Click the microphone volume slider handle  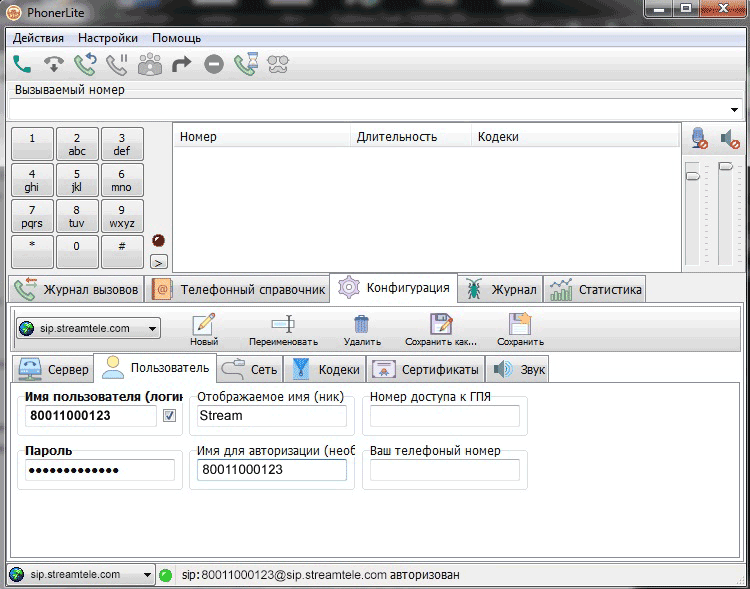pos(692,176)
